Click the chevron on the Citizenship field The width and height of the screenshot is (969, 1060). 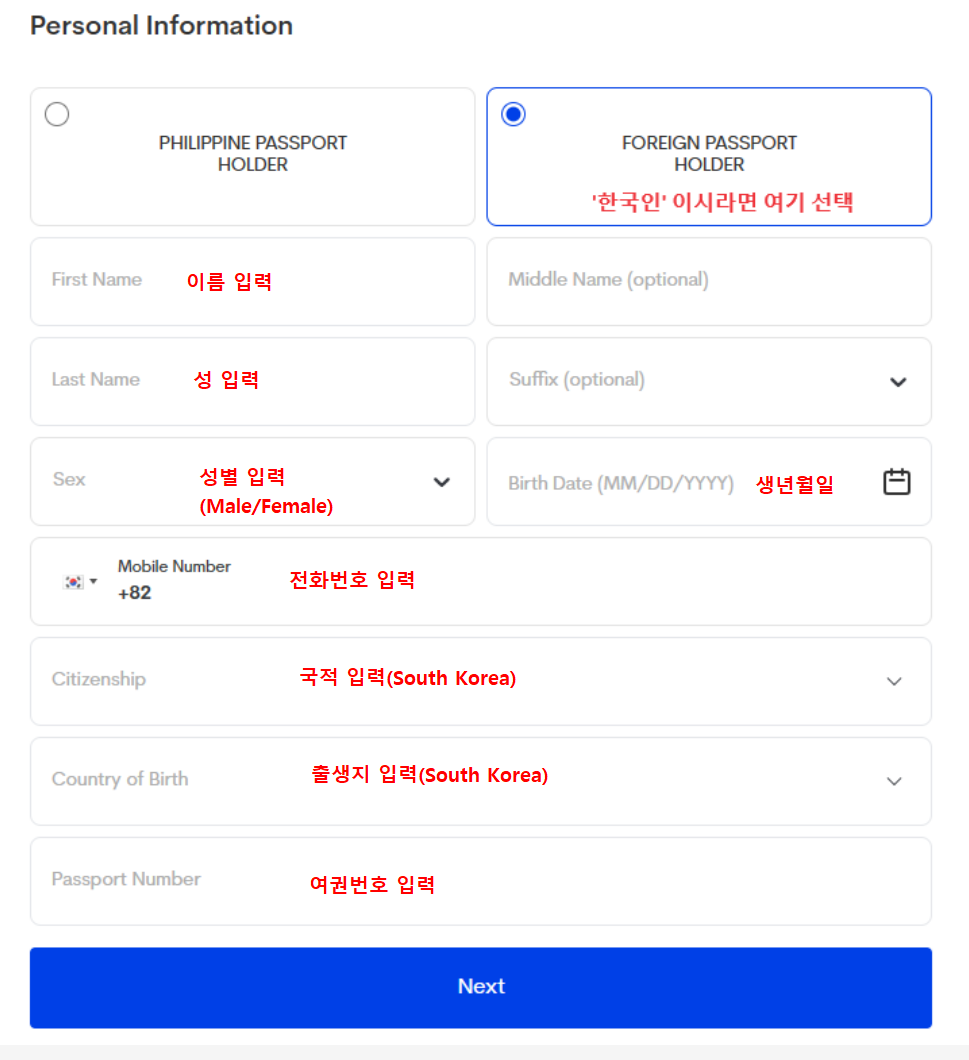[894, 681]
